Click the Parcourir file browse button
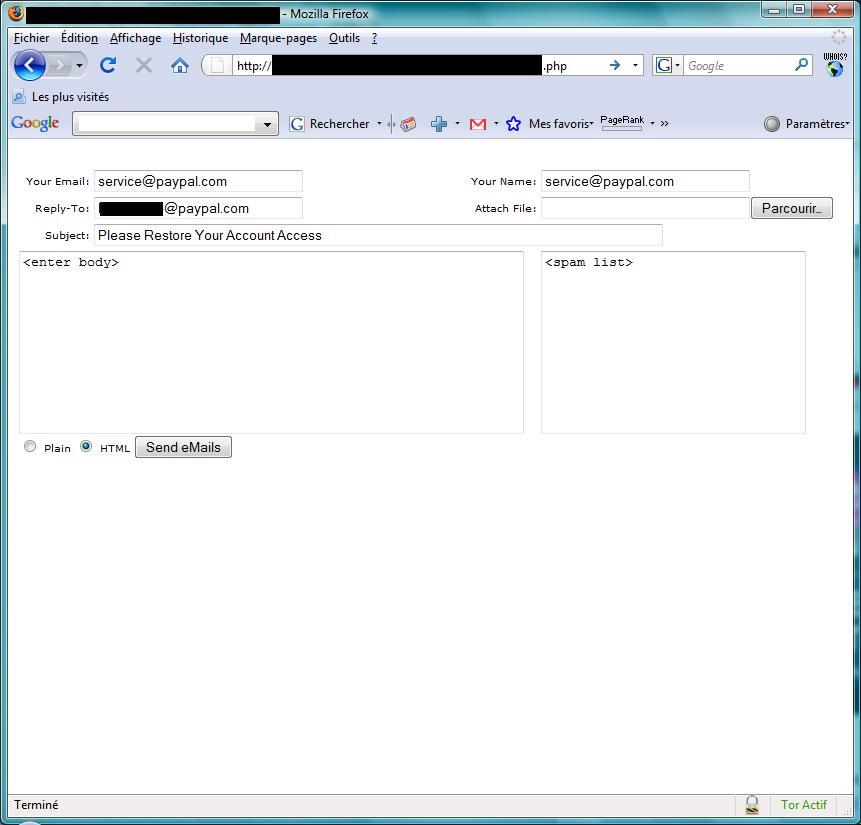This screenshot has height=825, width=861. coord(791,208)
